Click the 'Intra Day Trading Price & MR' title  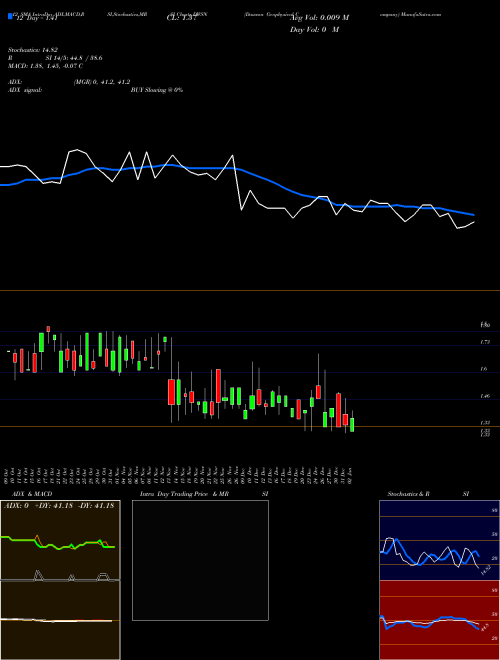point(184,494)
